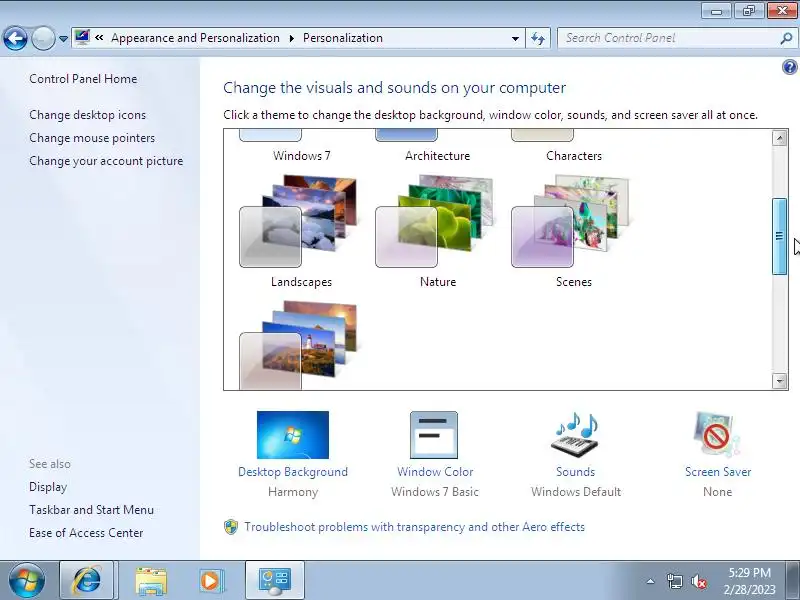
Task: Open Troubleshoot problems with transparency link
Action: pyautogui.click(x=414, y=527)
